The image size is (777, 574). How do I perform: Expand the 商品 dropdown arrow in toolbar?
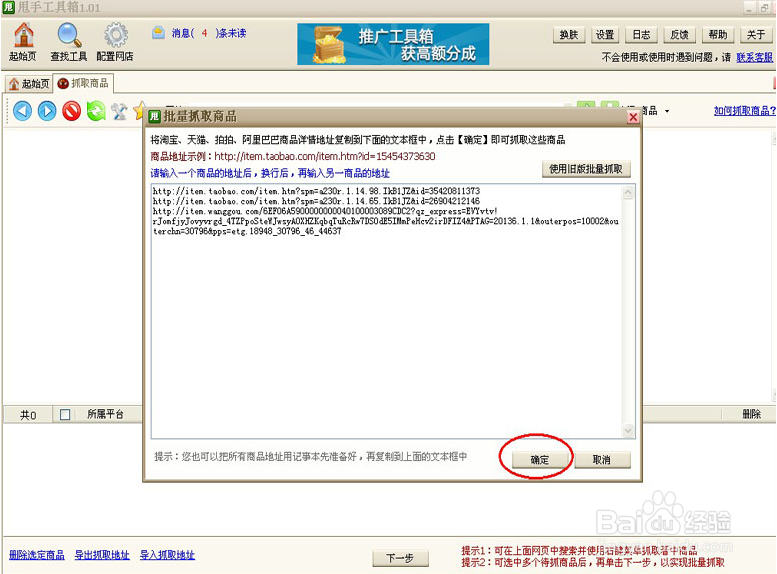pyautogui.click(x=667, y=111)
